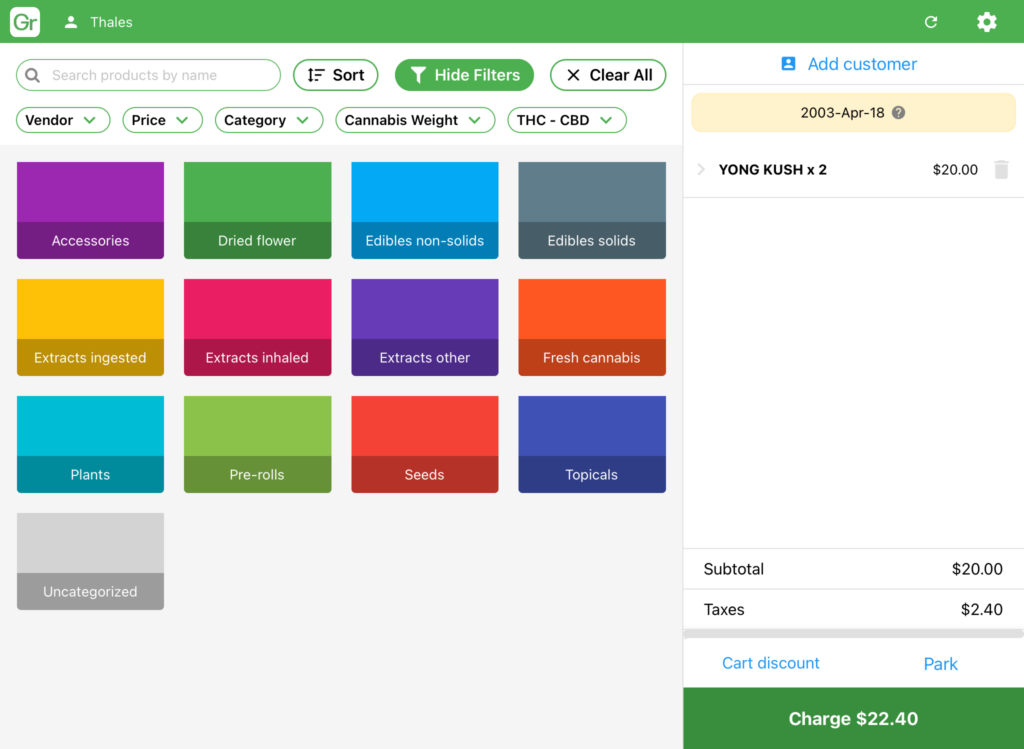Click the refresh icon in header
Viewport: 1024px width, 749px height.
[931, 22]
